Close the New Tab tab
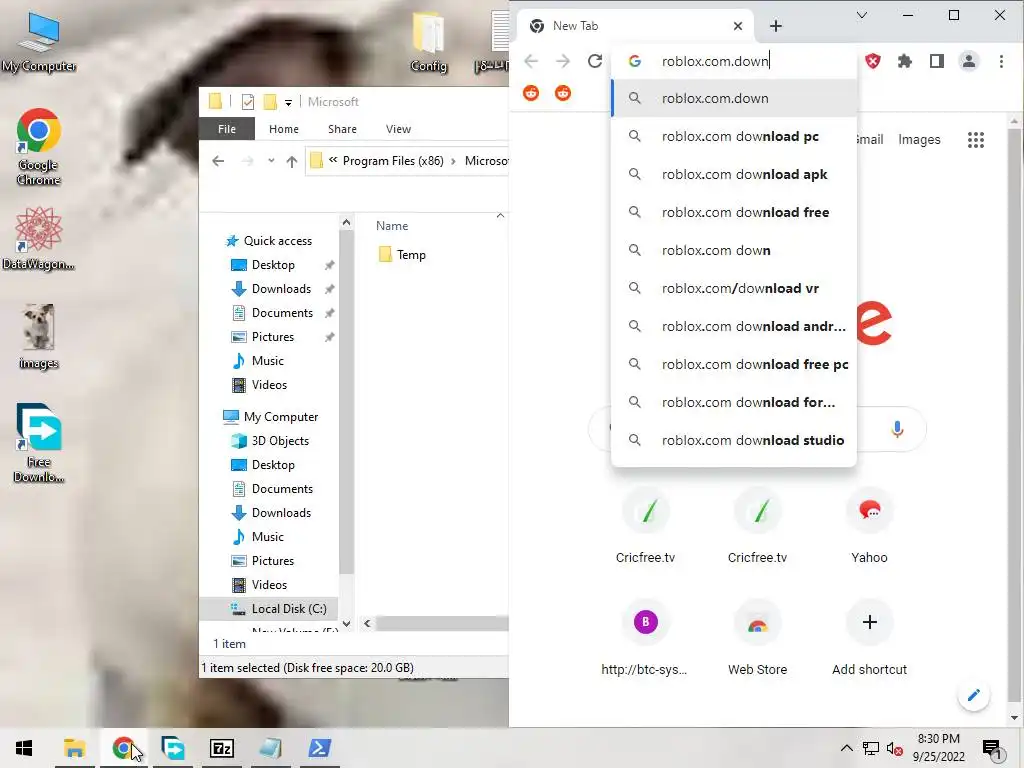 click(738, 26)
